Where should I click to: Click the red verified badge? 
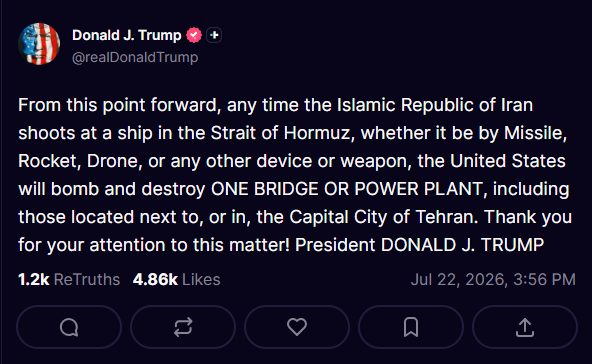tap(194, 35)
